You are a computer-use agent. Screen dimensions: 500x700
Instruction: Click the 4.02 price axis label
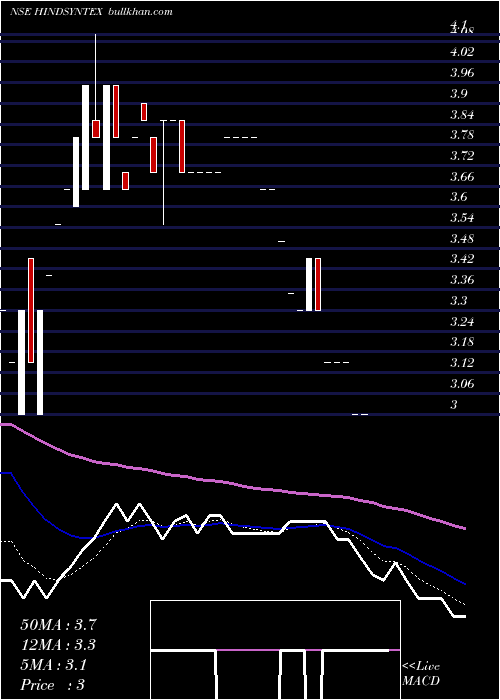click(462, 52)
